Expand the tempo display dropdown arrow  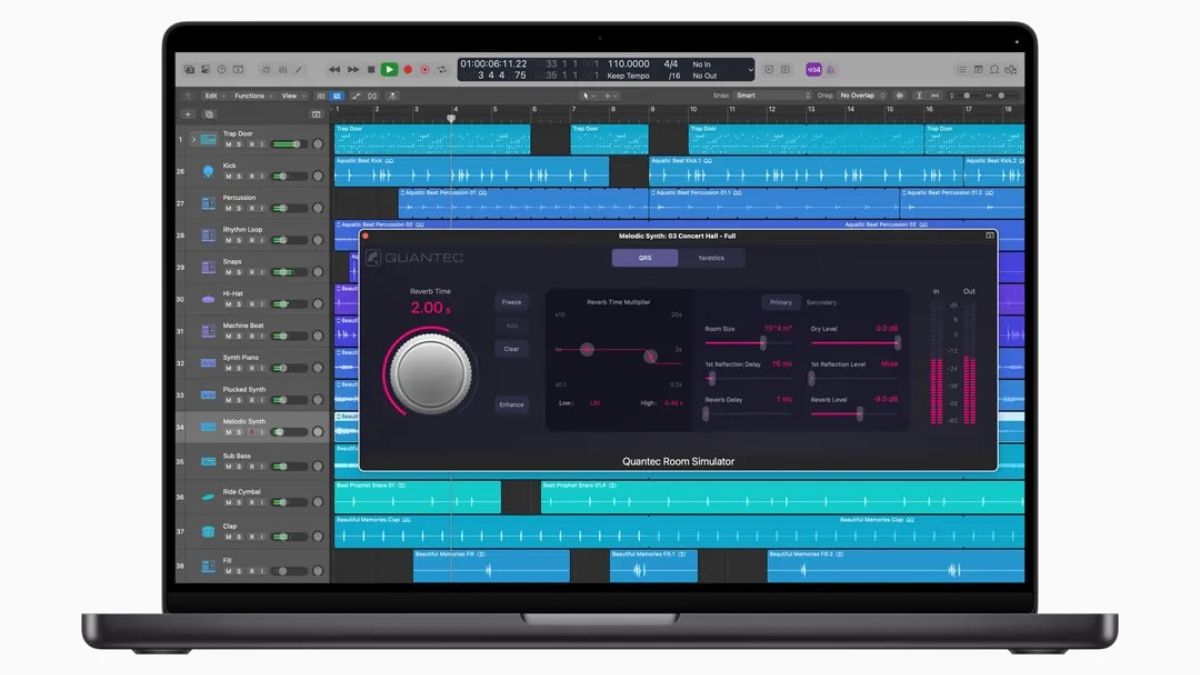(x=751, y=68)
